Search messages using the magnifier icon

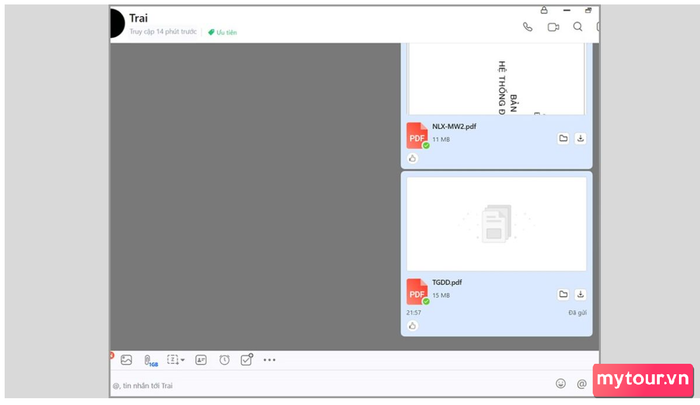(577, 27)
